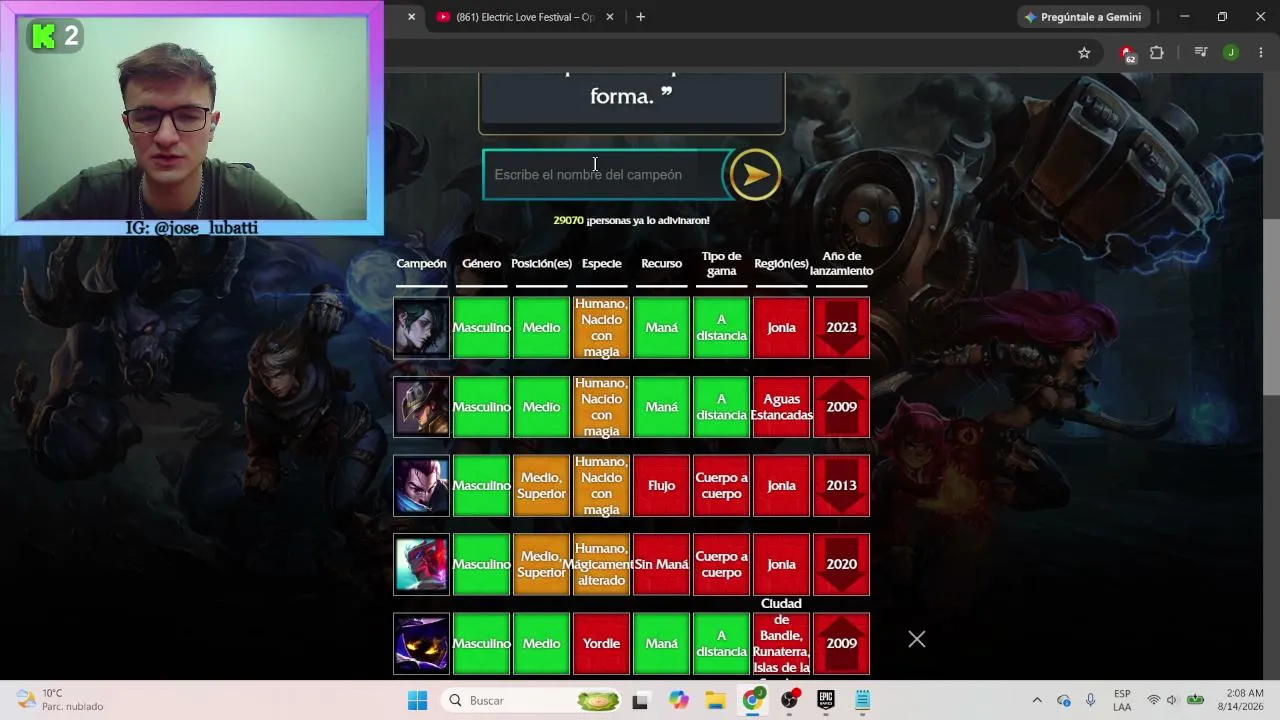Click the Pregúntale a Gemini button

(x=1083, y=17)
